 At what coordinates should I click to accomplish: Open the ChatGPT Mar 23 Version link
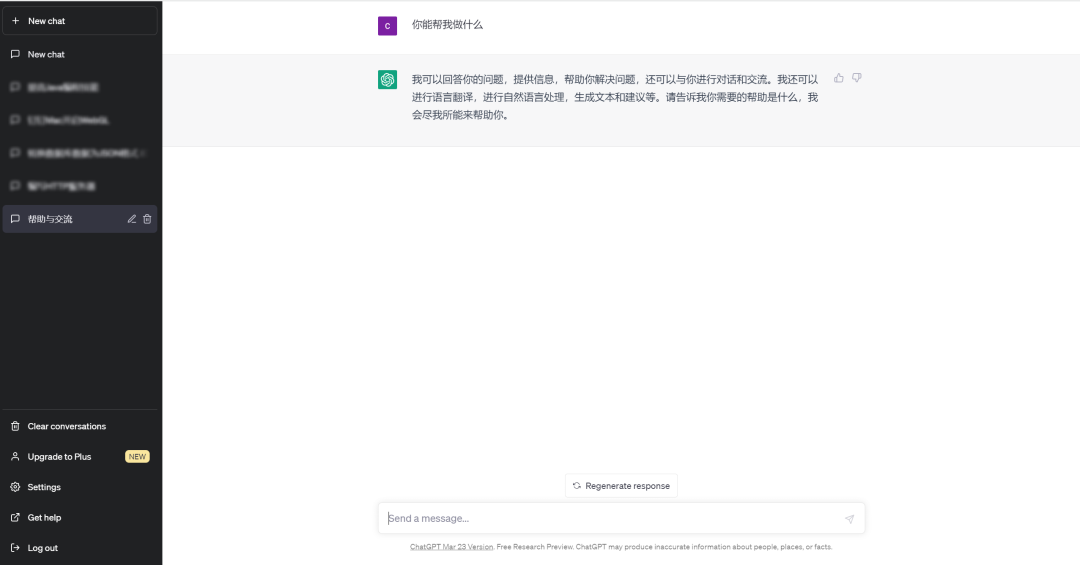click(452, 547)
